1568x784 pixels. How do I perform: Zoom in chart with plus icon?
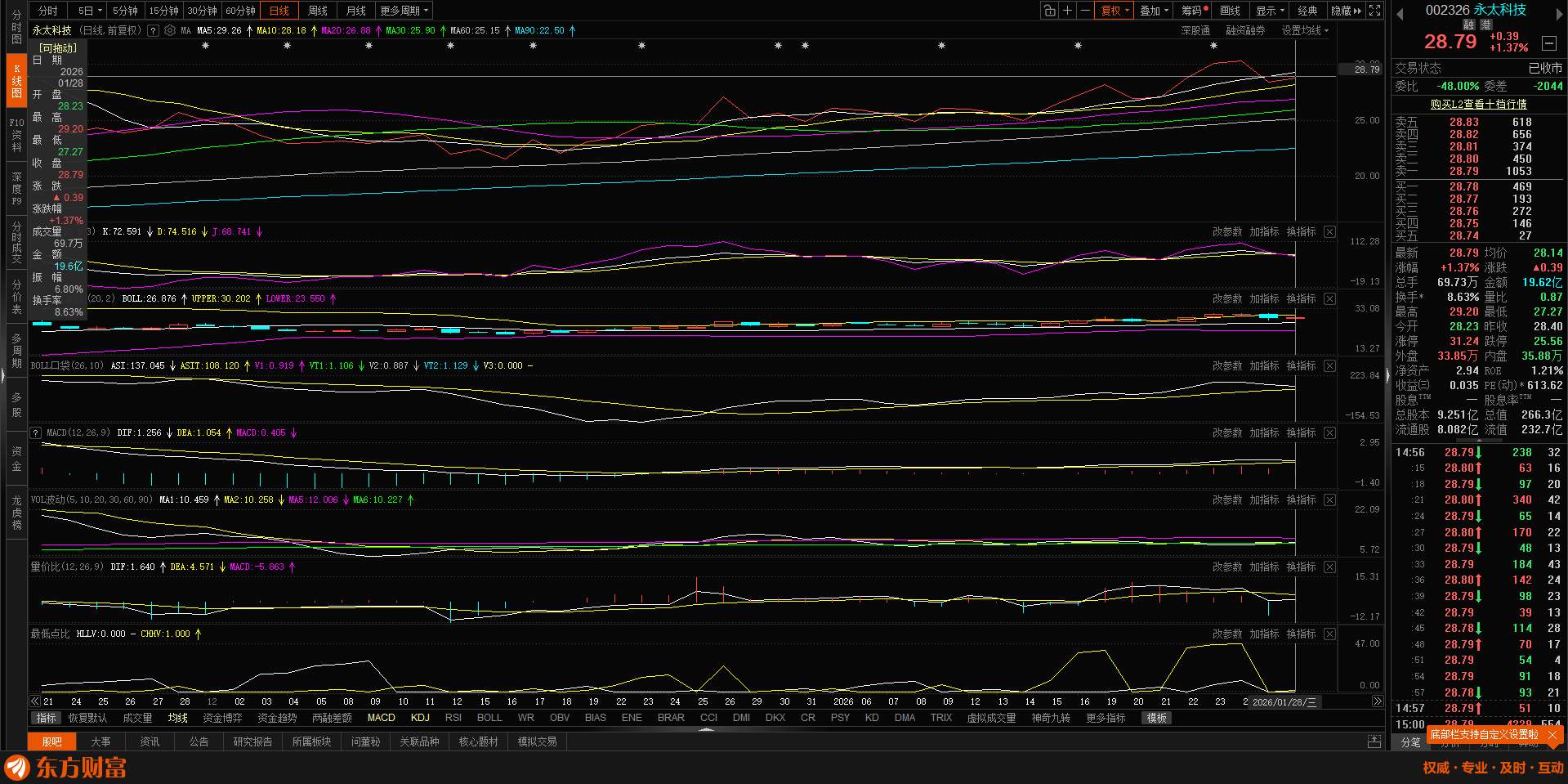pyautogui.click(x=1067, y=11)
